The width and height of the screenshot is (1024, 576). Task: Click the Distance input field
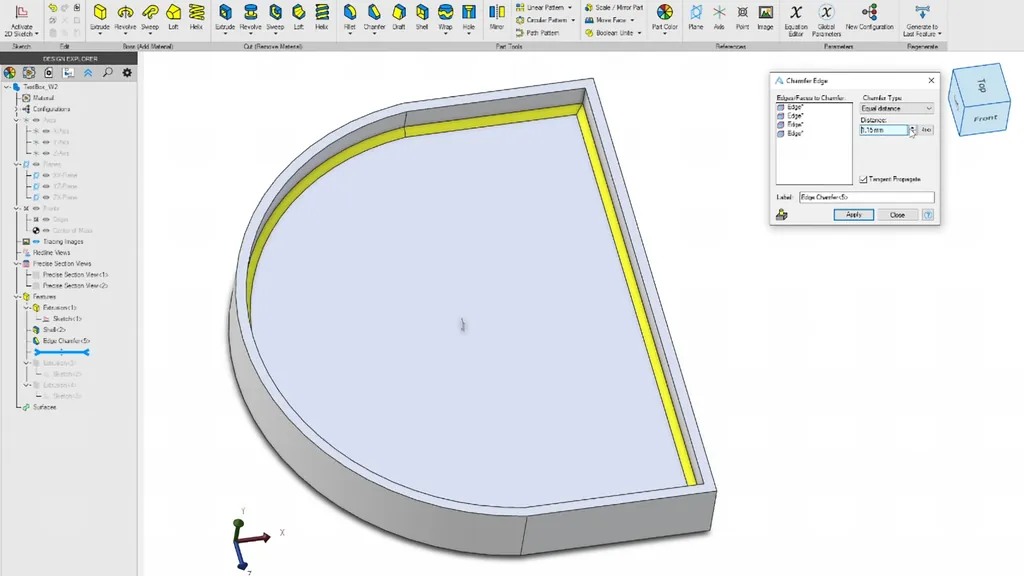click(884, 130)
